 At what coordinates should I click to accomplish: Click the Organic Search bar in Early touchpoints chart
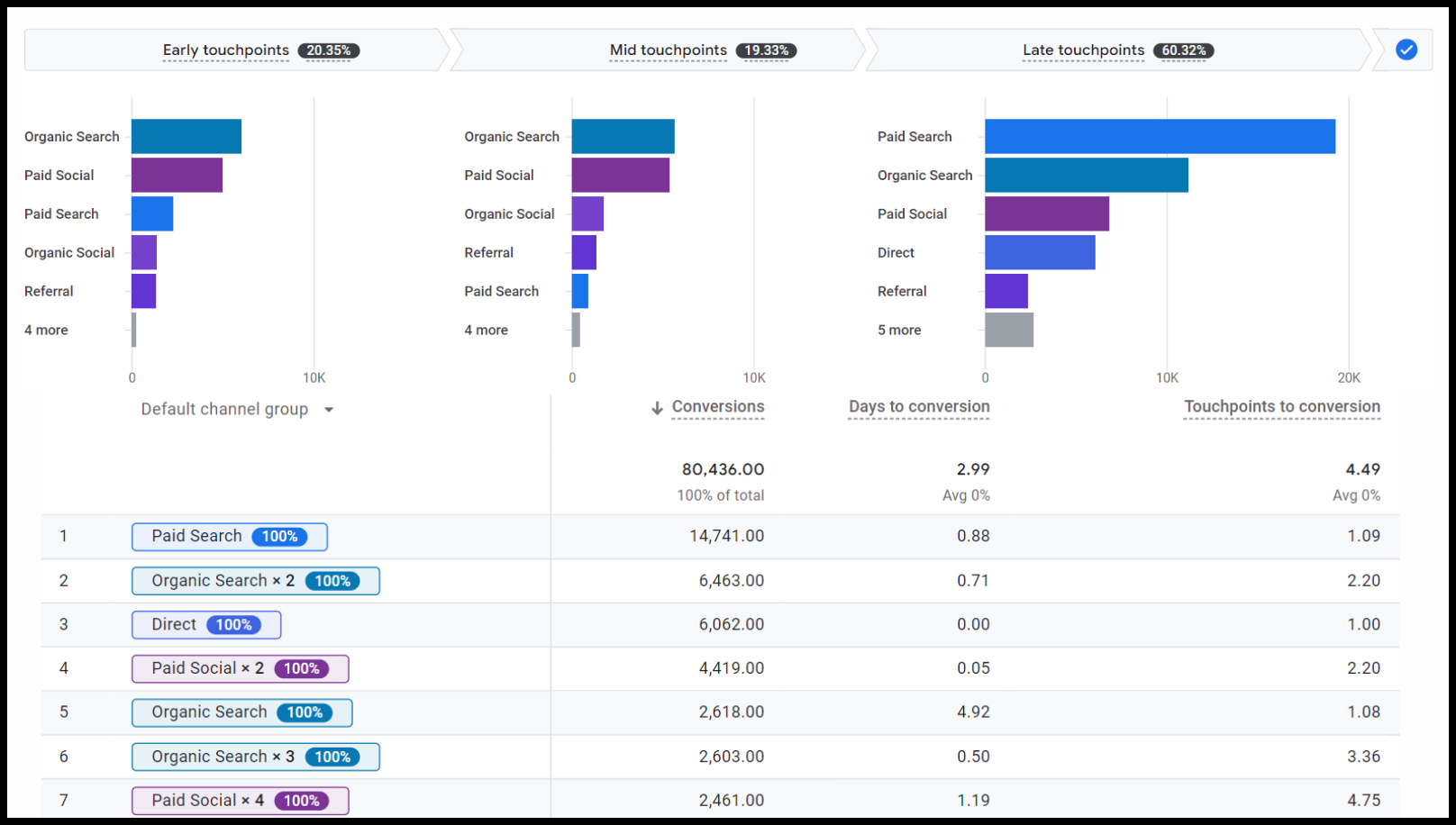[x=187, y=137]
